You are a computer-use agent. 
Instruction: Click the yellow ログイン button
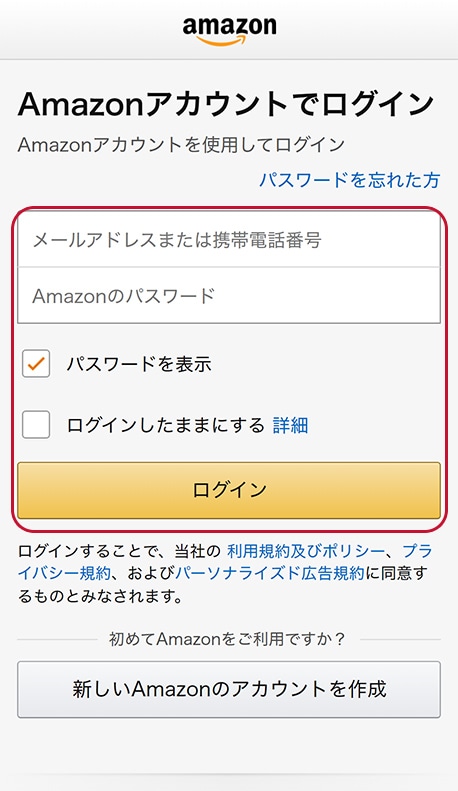pos(229,490)
